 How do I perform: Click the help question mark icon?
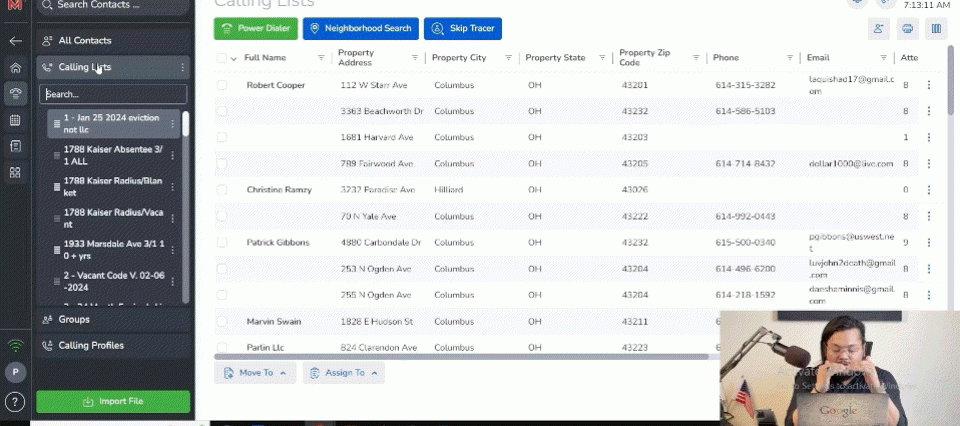coord(15,402)
